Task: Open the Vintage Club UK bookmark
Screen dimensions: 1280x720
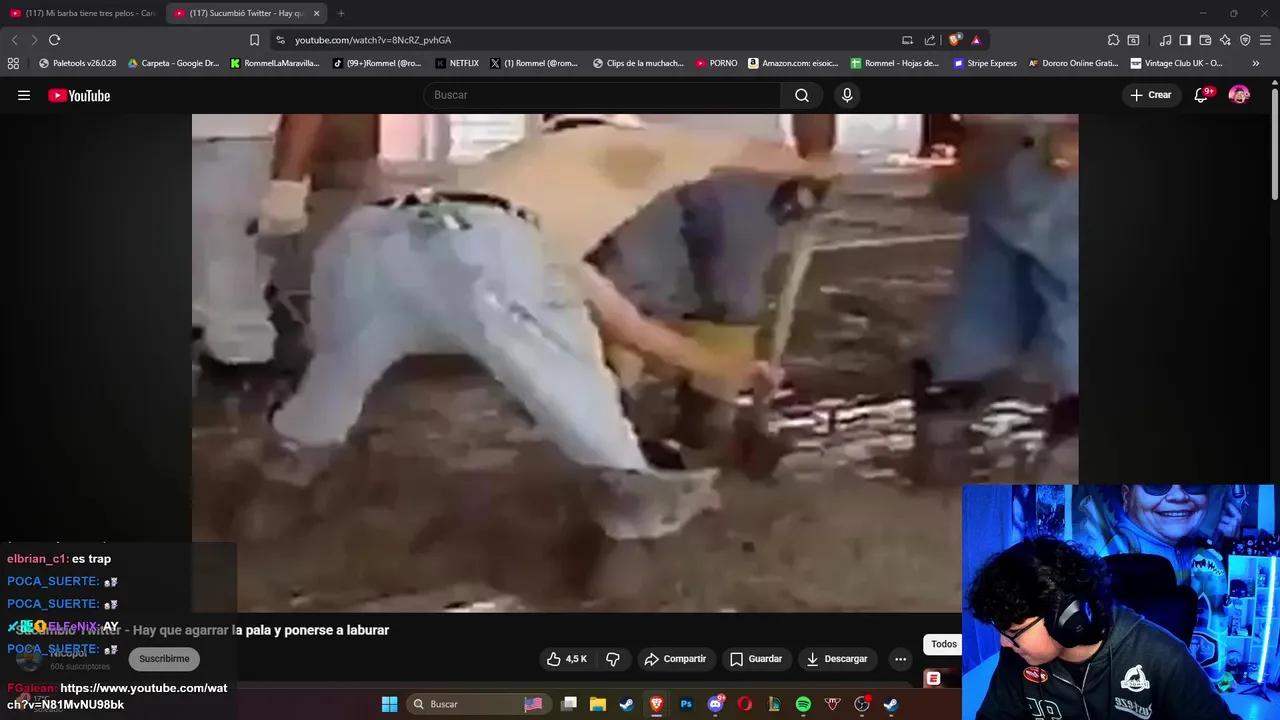Action: [x=1176, y=63]
